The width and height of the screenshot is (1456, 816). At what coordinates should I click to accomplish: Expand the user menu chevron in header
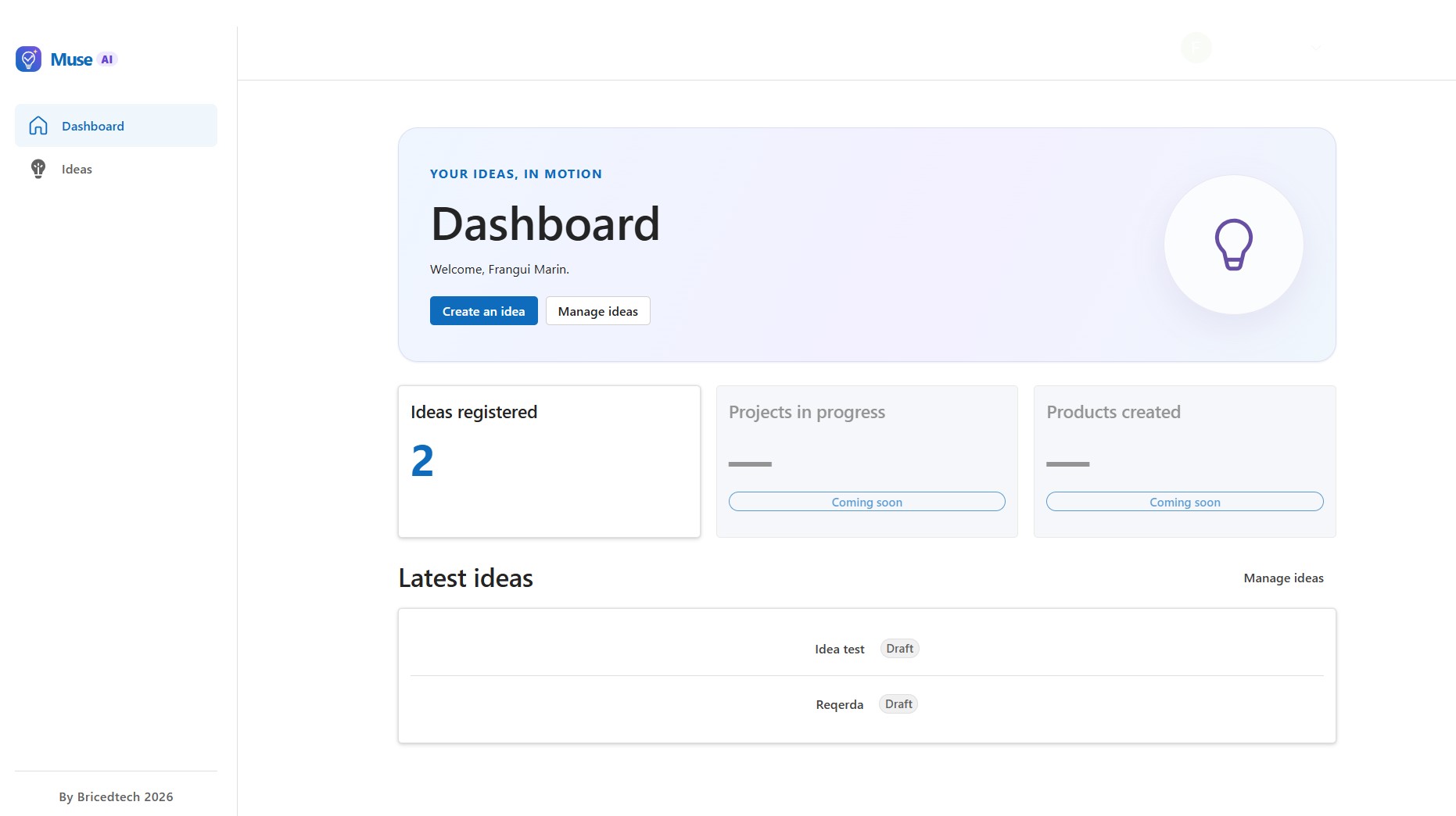click(1316, 48)
